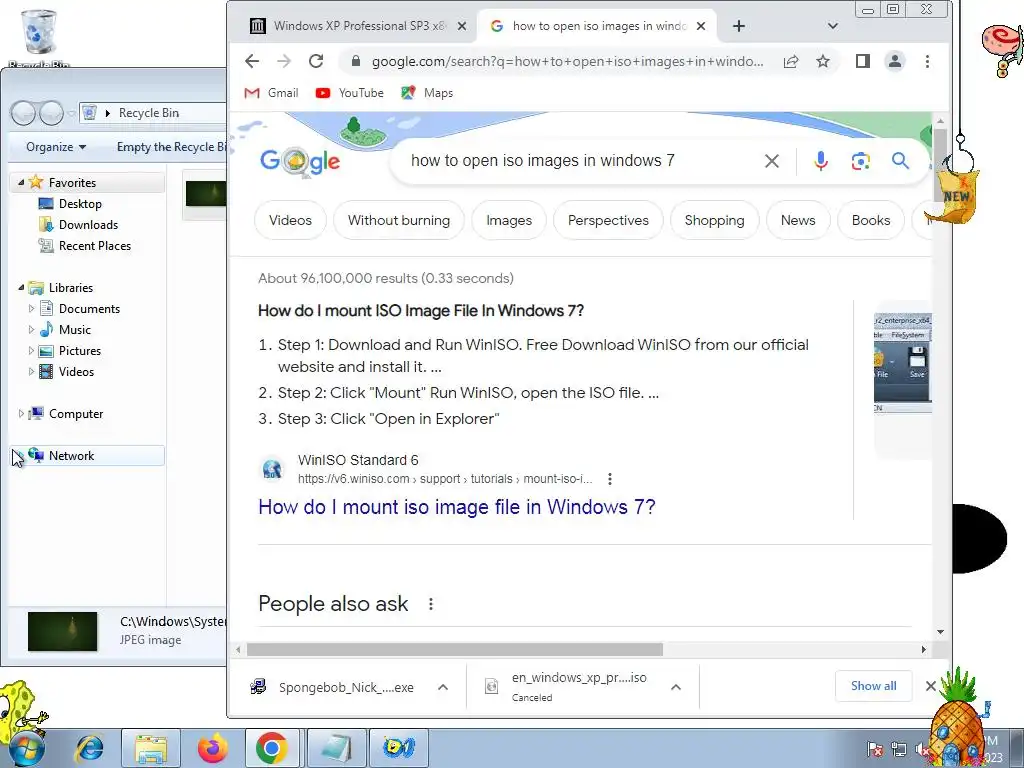
Task: Search by image with camera icon
Action: click(861, 161)
